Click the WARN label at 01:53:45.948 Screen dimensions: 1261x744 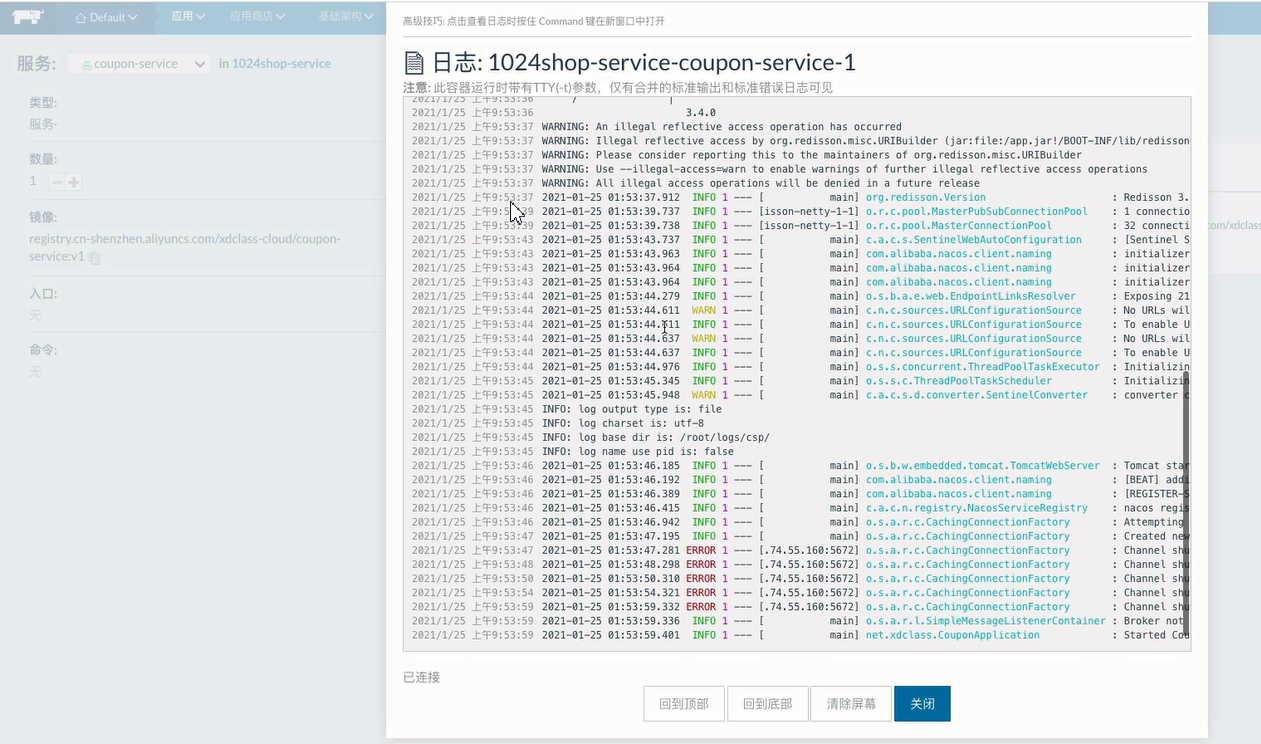point(703,395)
